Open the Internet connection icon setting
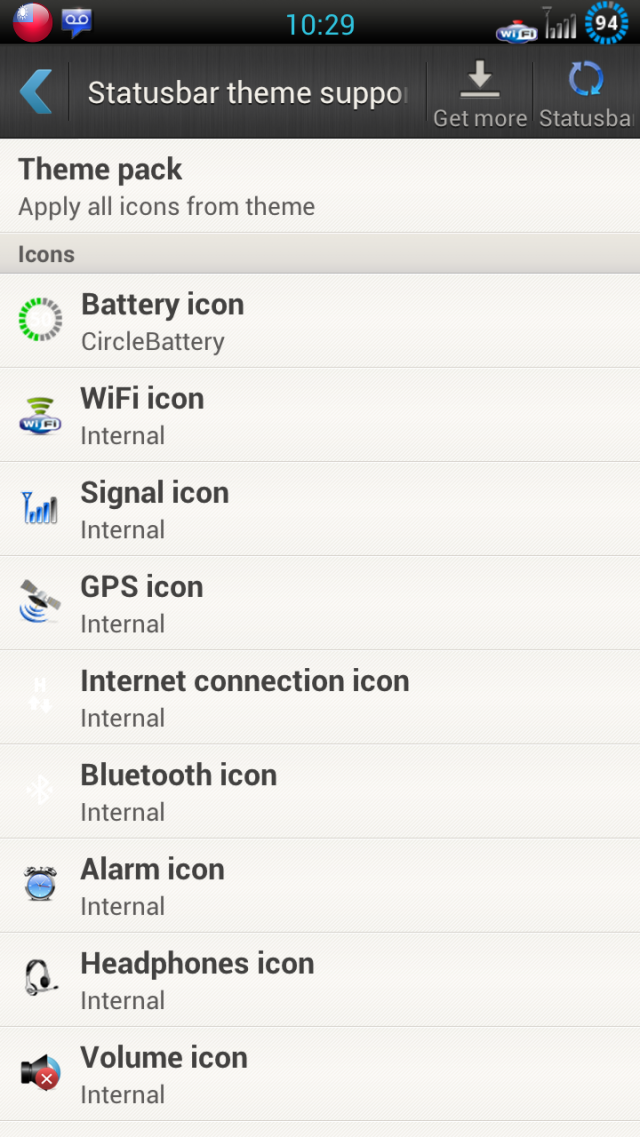Image resolution: width=640 pixels, height=1138 pixels. tap(320, 697)
